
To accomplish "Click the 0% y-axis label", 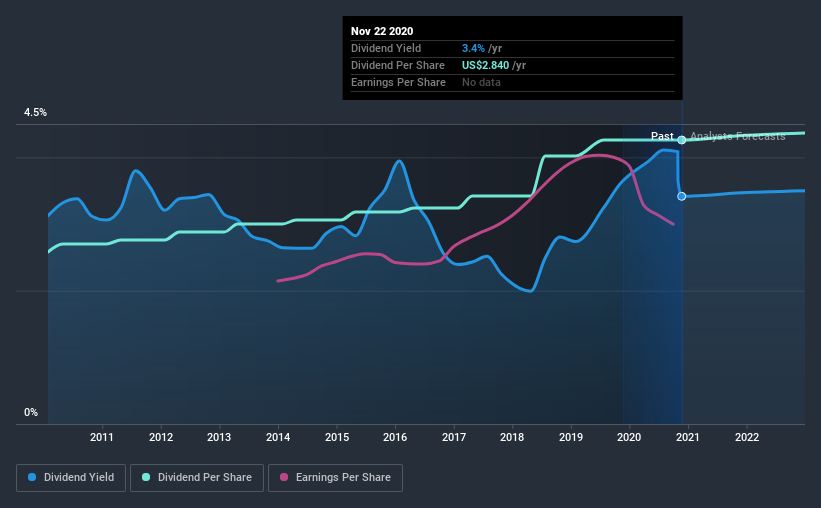I will click(31, 413).
